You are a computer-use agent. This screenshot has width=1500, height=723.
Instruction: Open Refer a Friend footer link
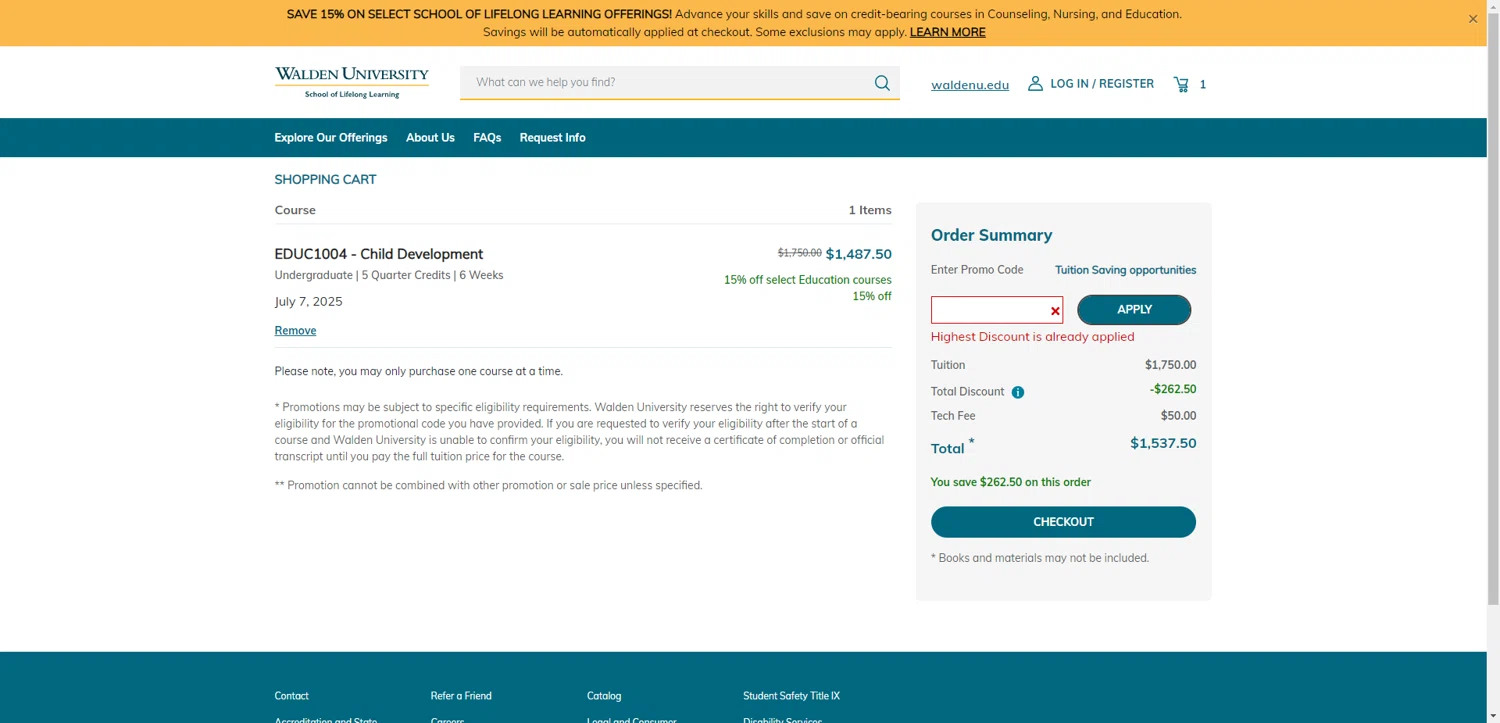[461, 696]
